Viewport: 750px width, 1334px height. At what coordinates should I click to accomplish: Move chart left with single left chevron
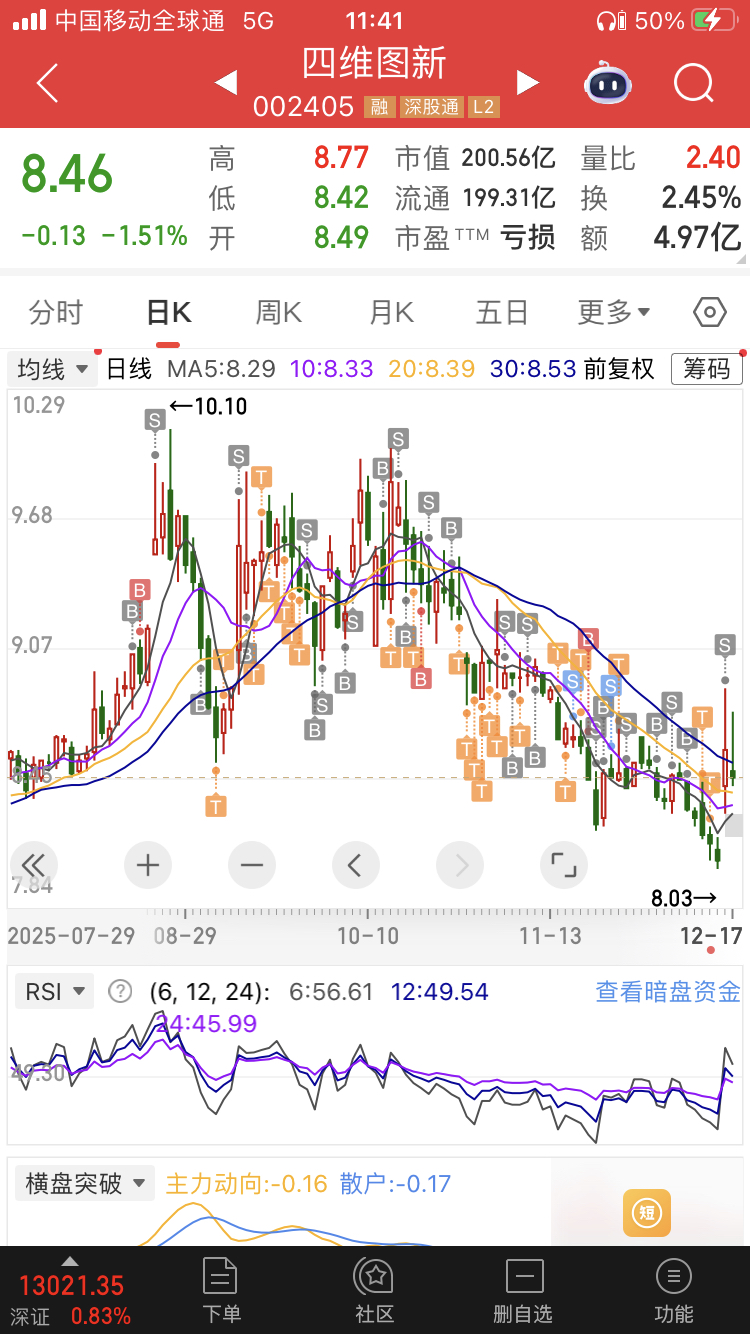coord(355,865)
